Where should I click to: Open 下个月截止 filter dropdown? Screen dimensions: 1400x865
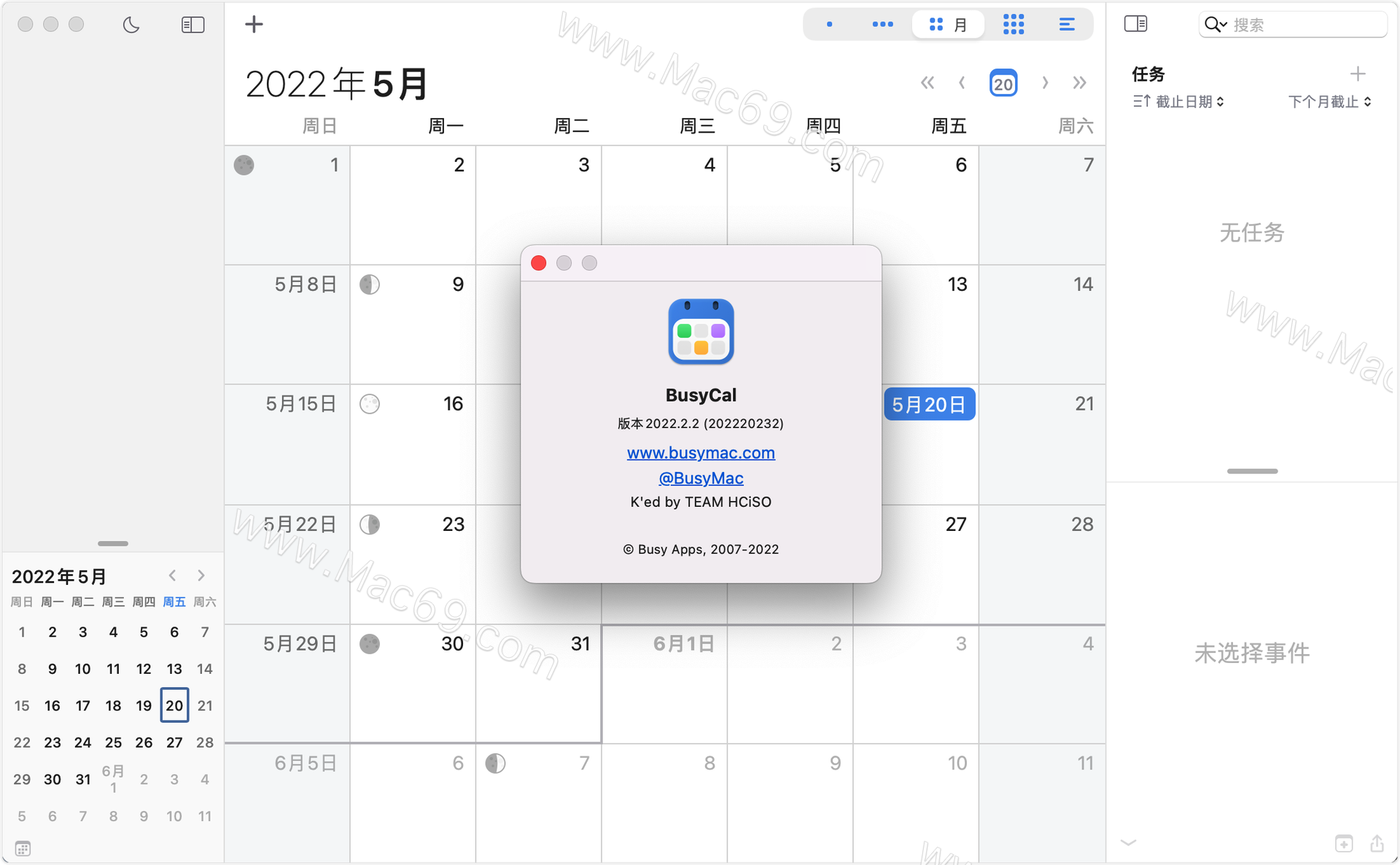click(1330, 101)
